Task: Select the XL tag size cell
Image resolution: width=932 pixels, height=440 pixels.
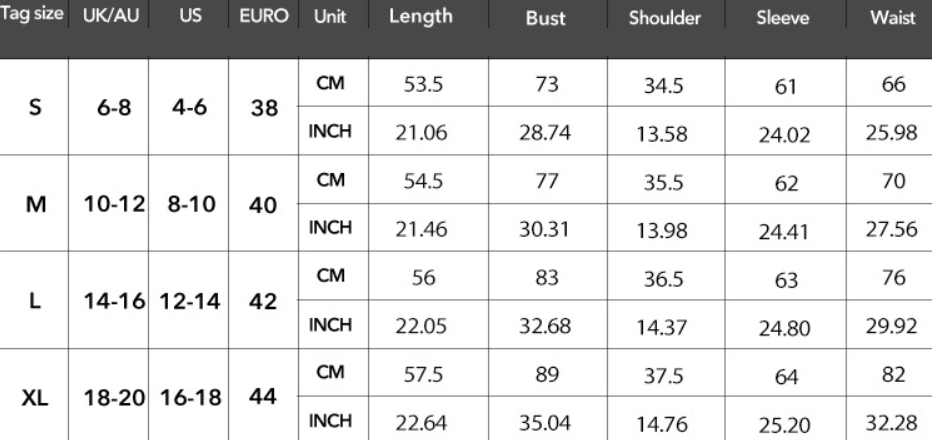Action: [35, 398]
